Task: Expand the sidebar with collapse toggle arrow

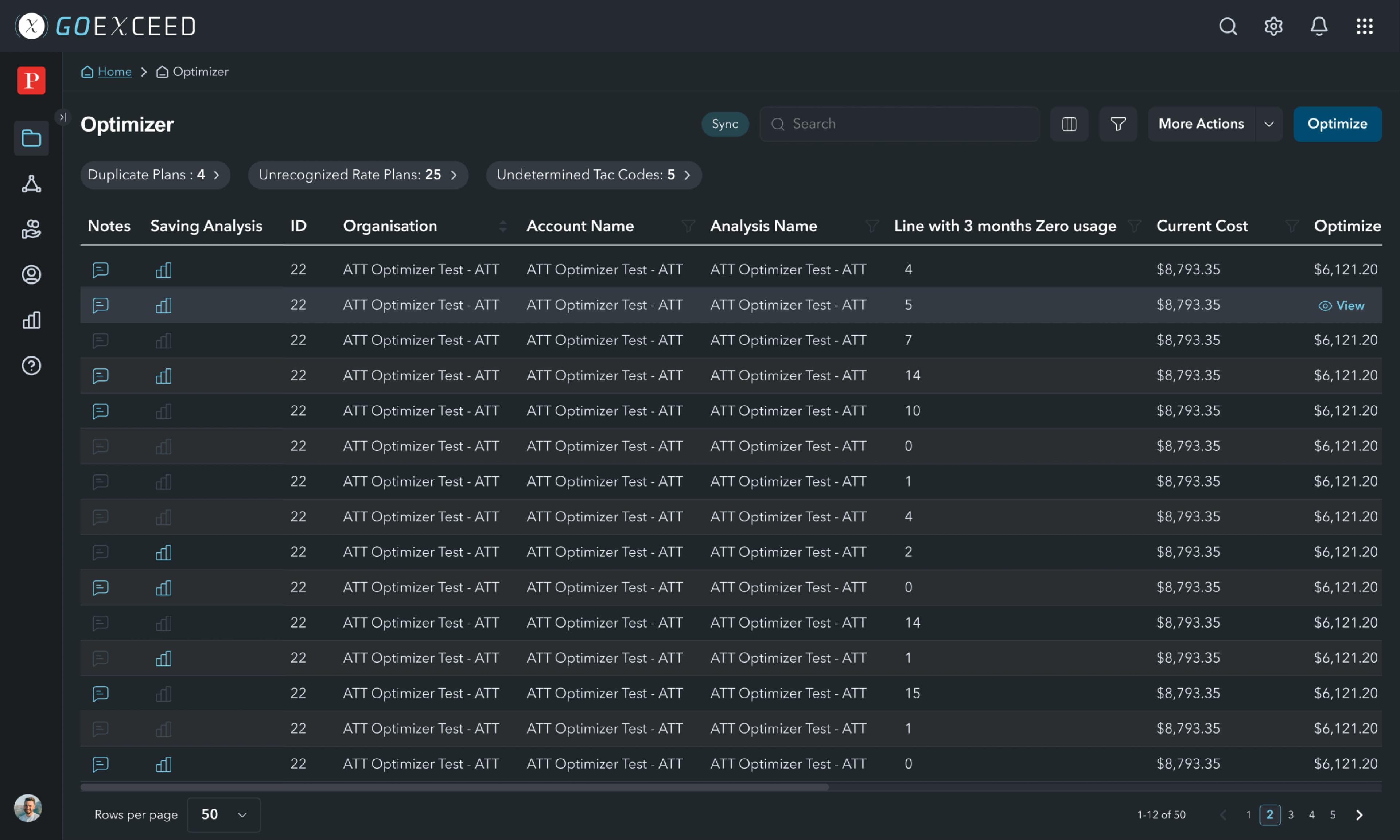Action: pos(62,117)
